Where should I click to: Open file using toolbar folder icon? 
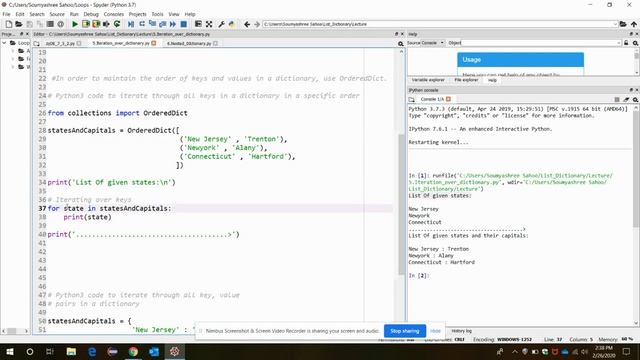[x=19, y=24]
